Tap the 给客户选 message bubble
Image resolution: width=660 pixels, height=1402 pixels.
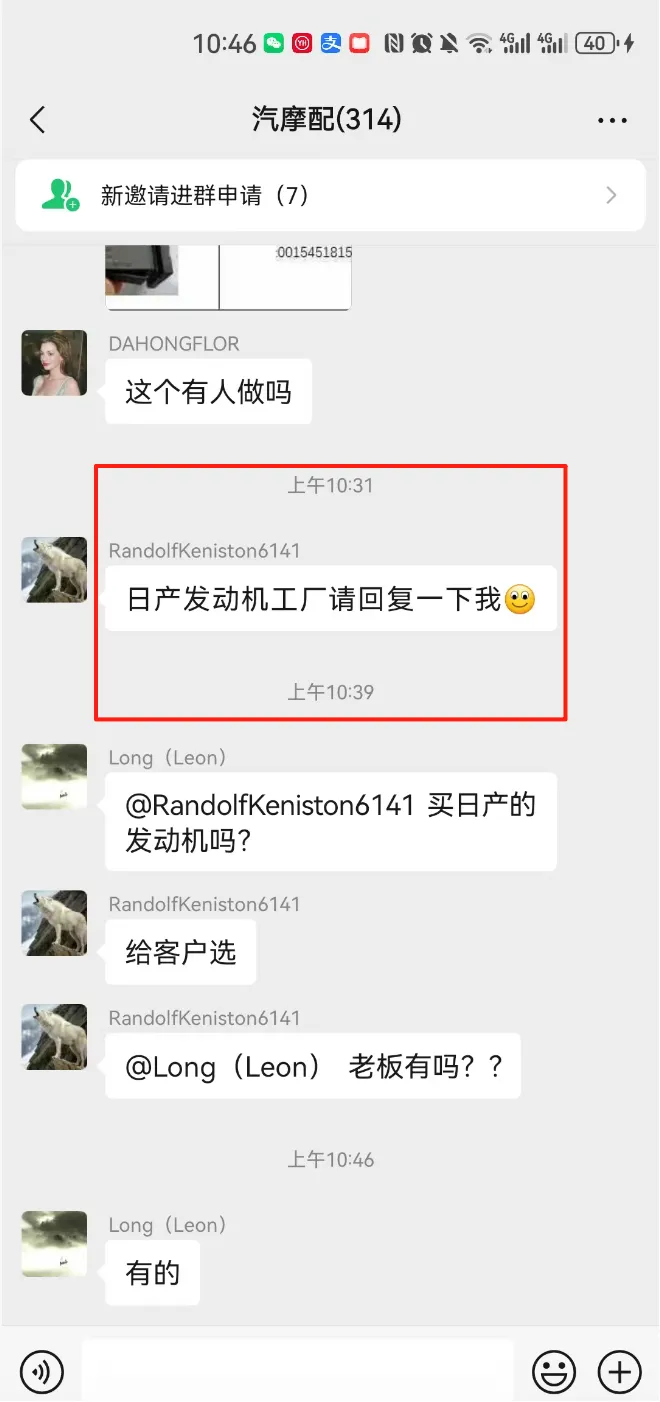pos(181,952)
